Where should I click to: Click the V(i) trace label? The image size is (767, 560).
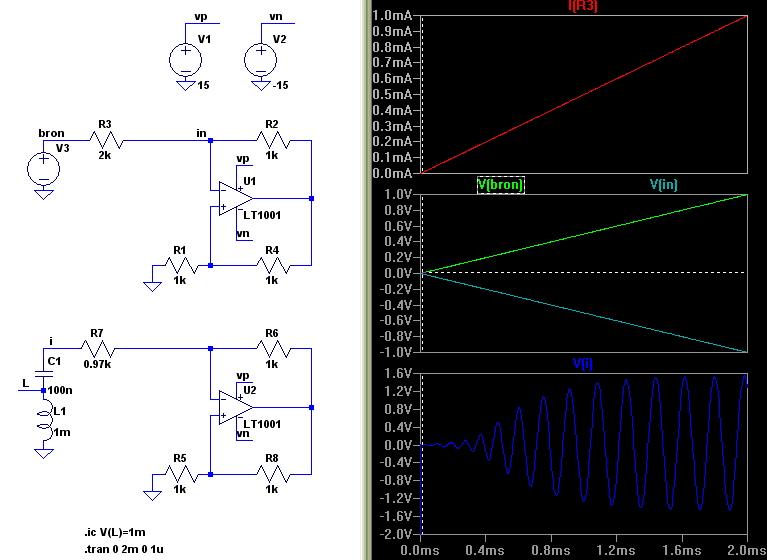[x=583, y=366]
